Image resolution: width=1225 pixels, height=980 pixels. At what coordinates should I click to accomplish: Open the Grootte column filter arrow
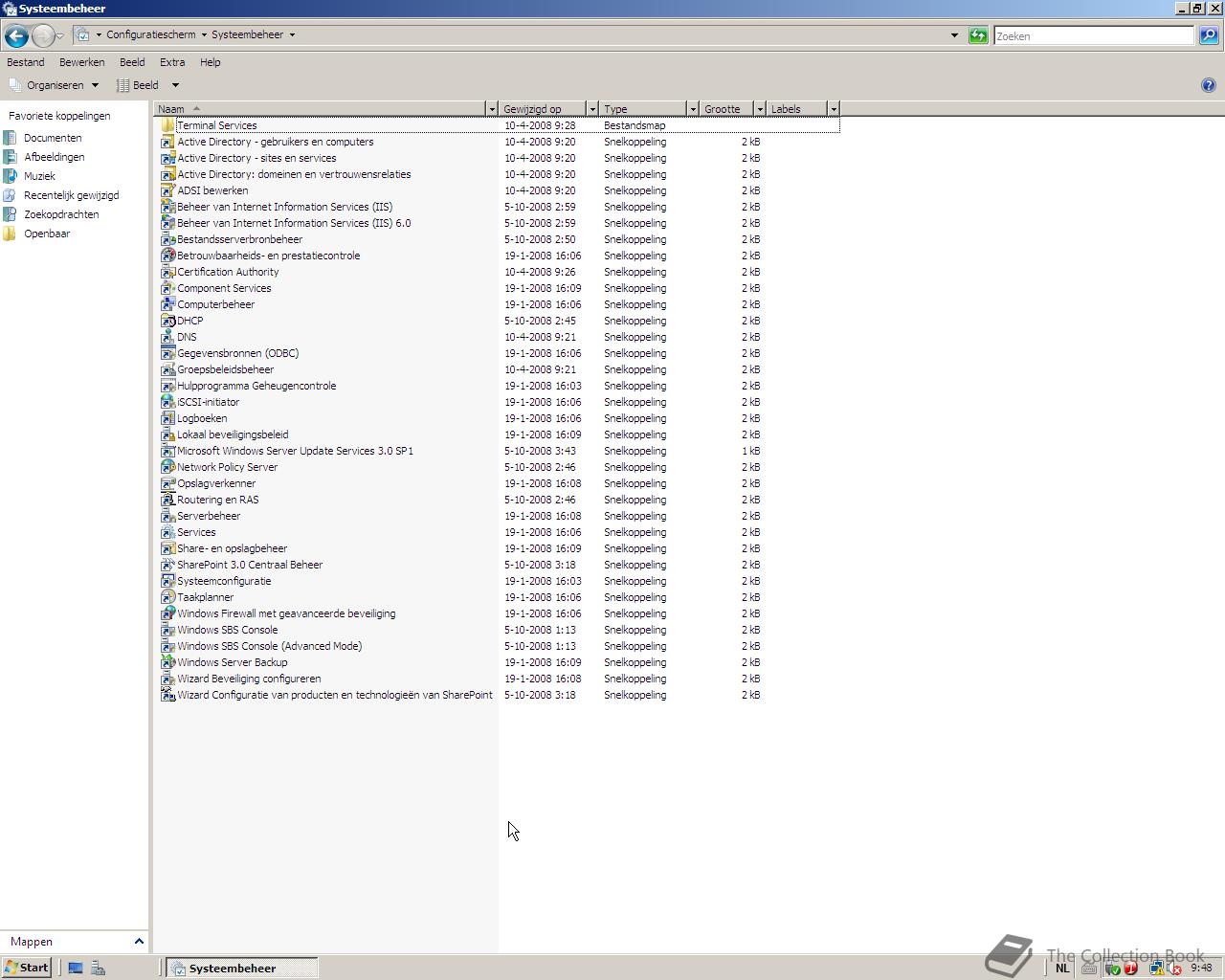click(760, 109)
